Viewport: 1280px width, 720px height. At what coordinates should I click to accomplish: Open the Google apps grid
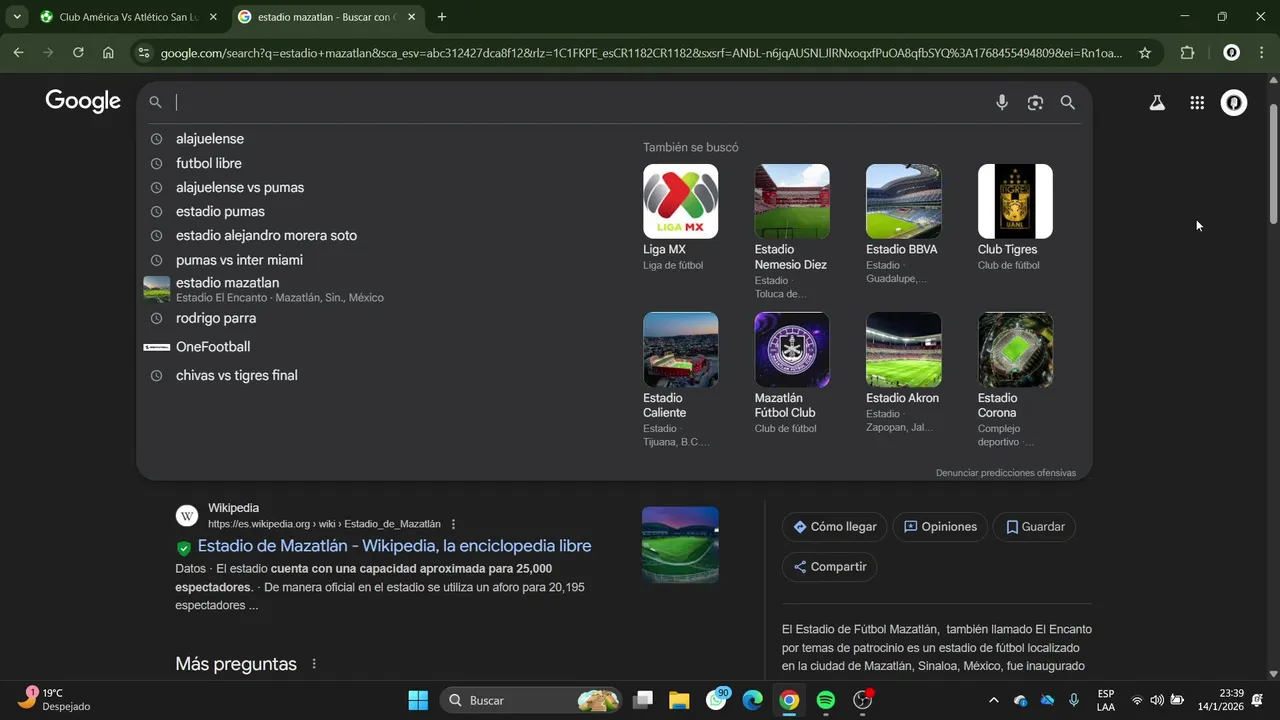(1197, 102)
